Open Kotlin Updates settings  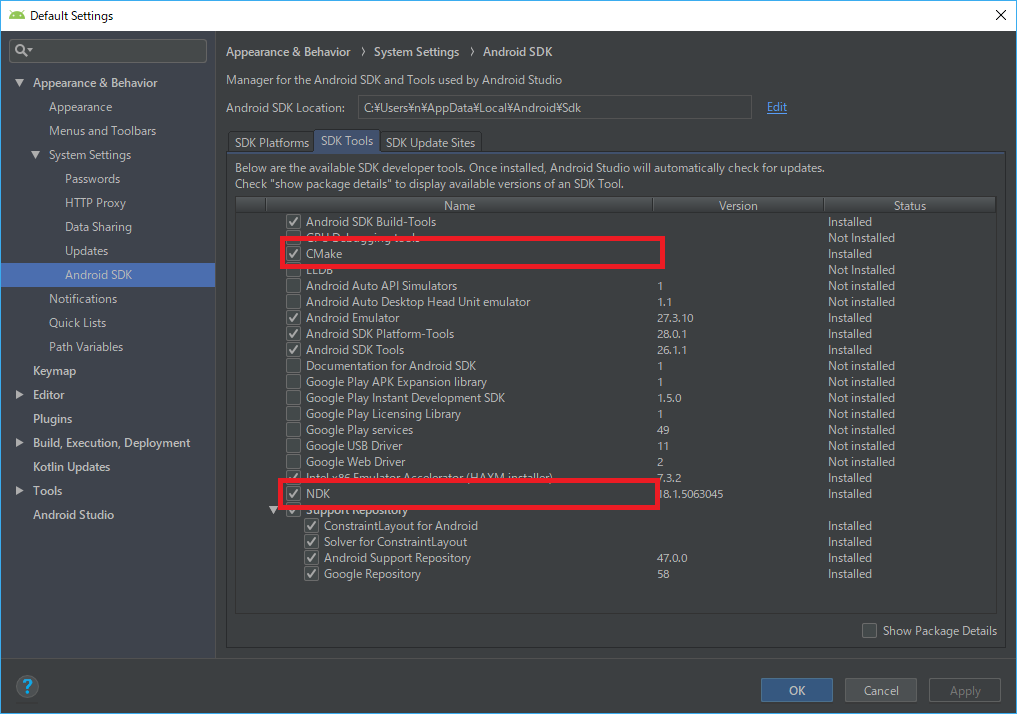click(71, 466)
